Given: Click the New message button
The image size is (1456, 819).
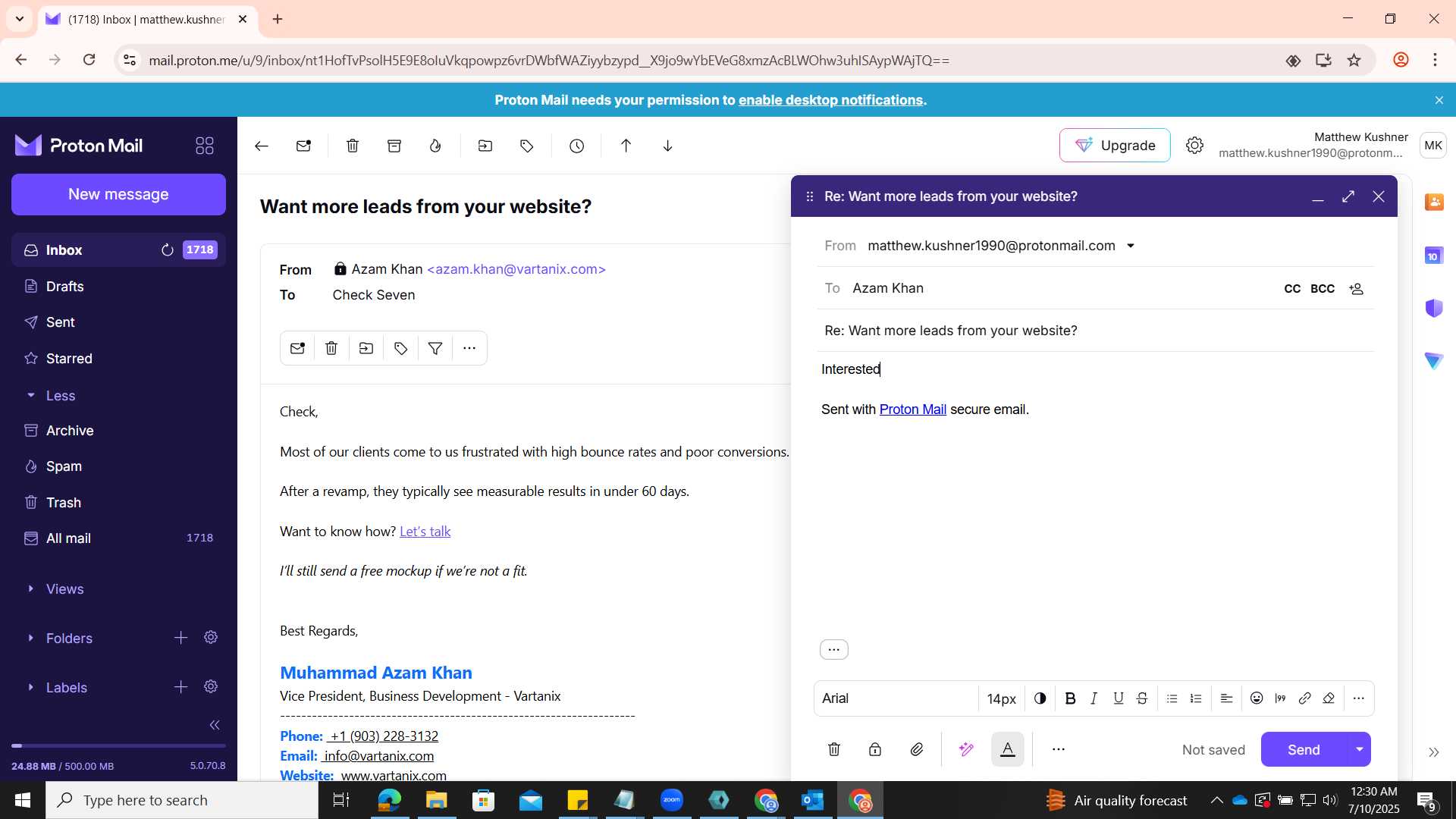Looking at the screenshot, I should pyautogui.click(x=118, y=194).
